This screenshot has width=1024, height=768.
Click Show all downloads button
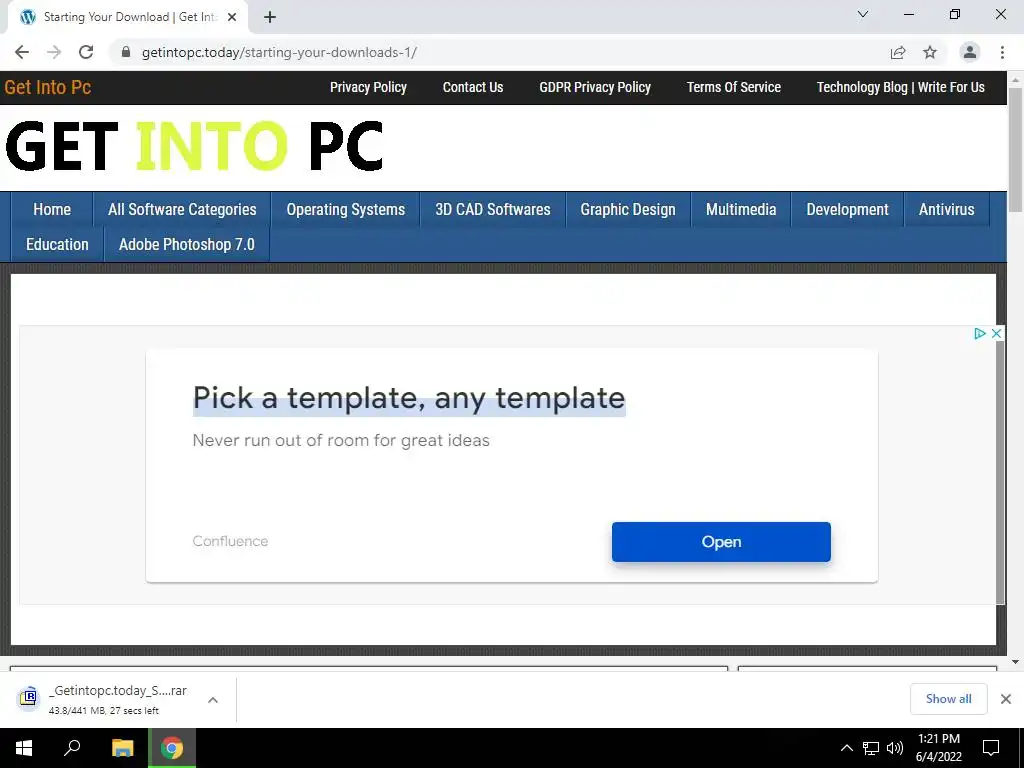coord(948,699)
